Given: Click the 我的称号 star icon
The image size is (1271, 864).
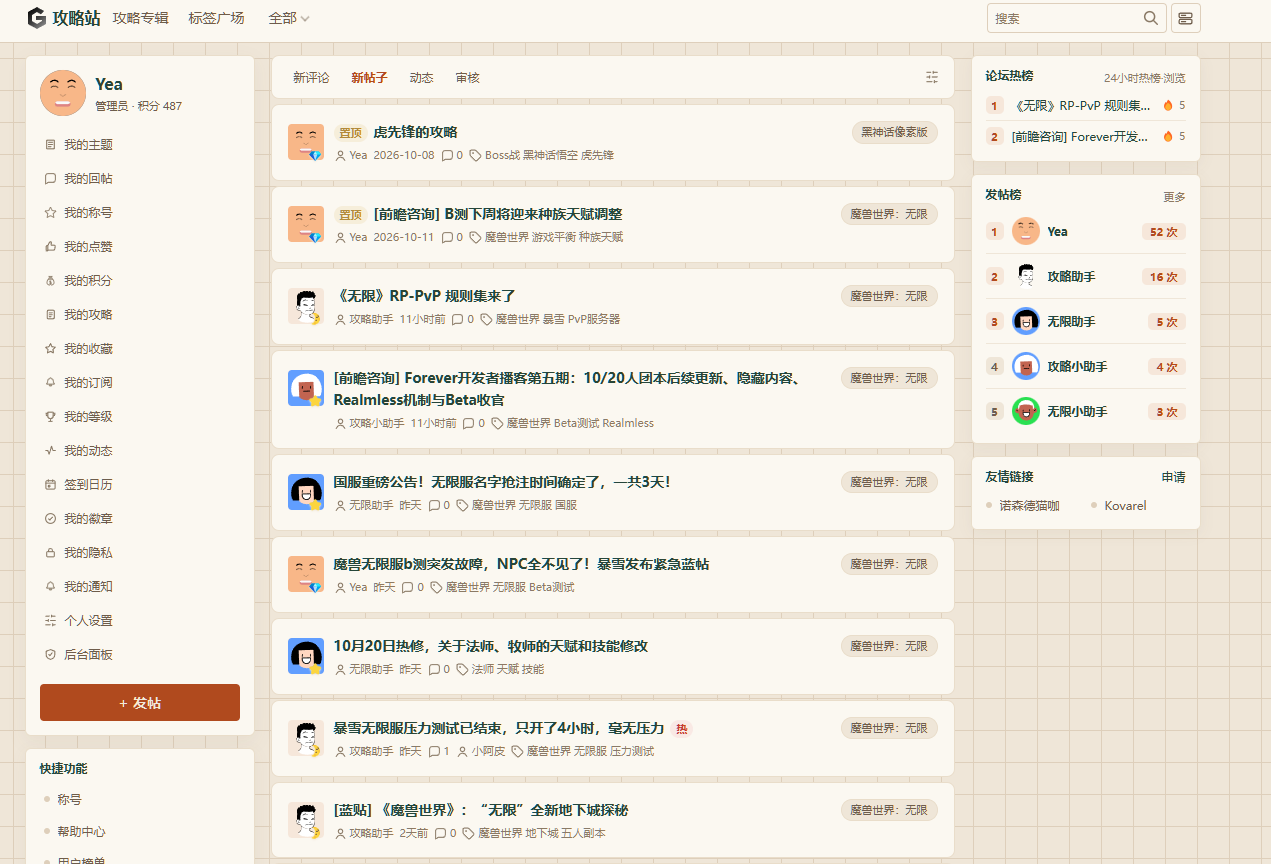Looking at the screenshot, I should click(50, 213).
